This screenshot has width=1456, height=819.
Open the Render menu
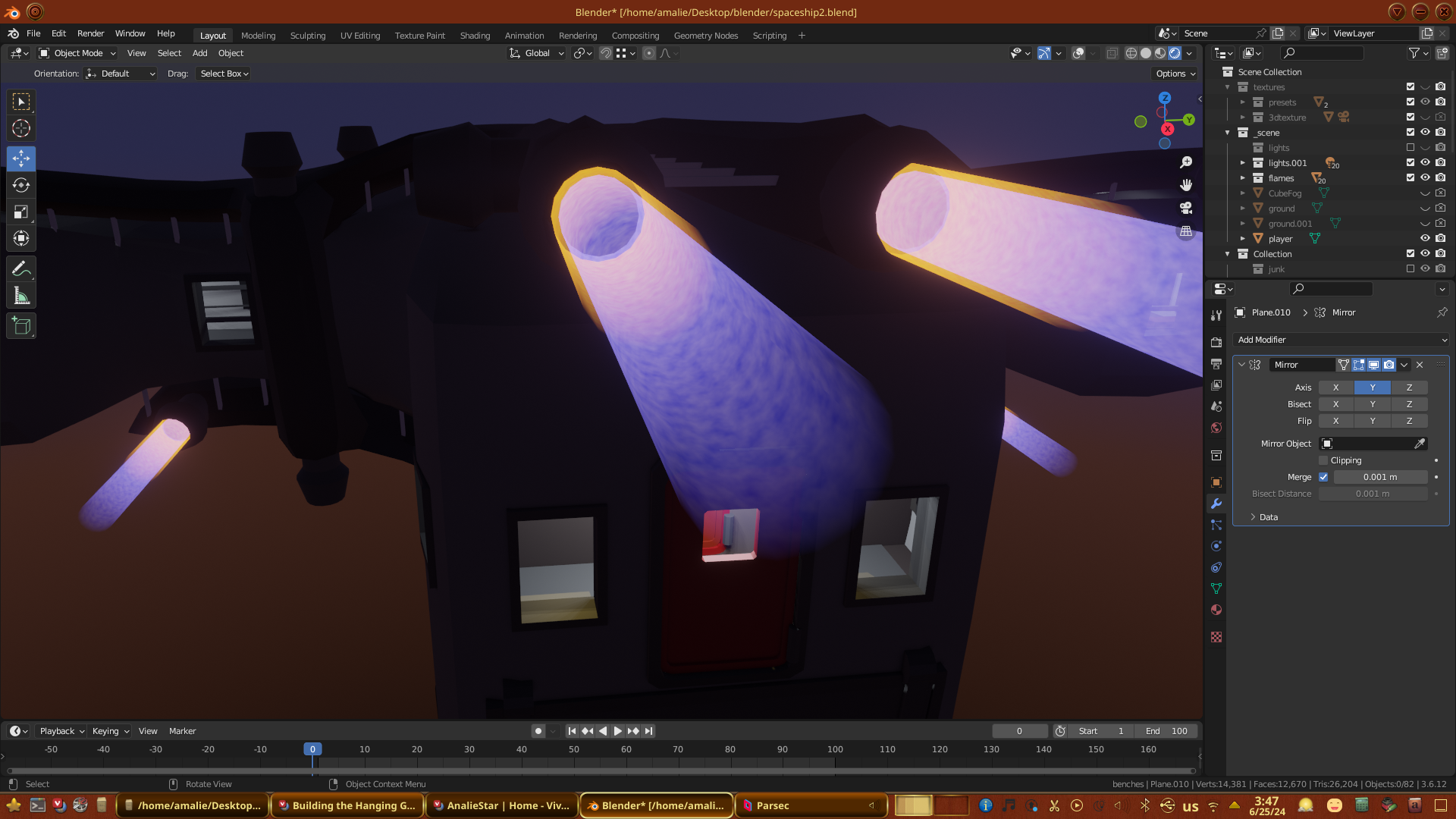(90, 33)
